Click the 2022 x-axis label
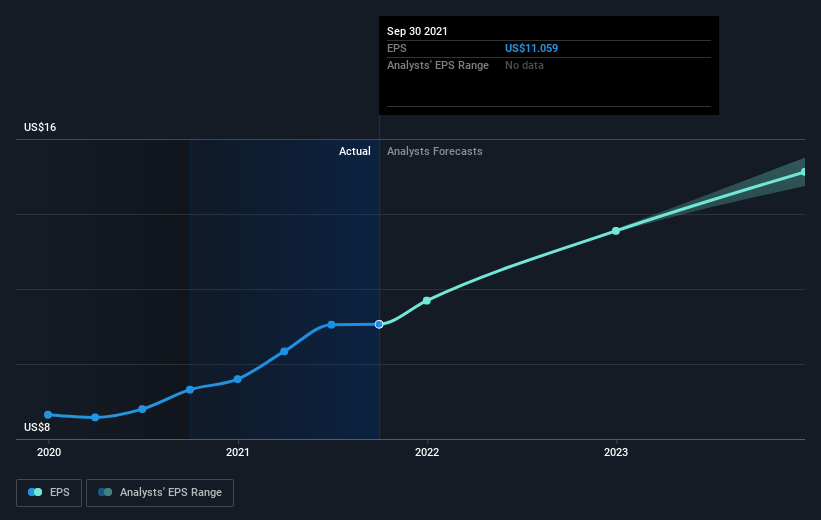 coord(427,452)
